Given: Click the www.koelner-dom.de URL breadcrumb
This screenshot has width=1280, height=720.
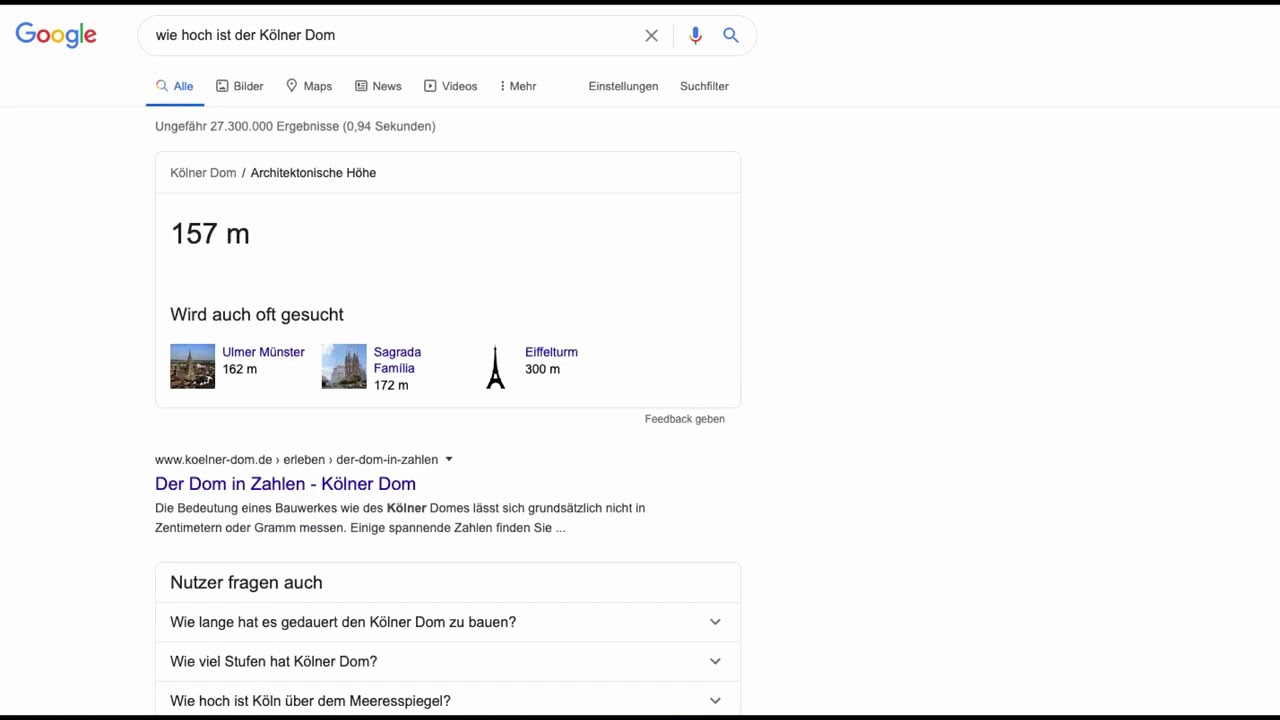Looking at the screenshot, I should [x=296, y=460].
